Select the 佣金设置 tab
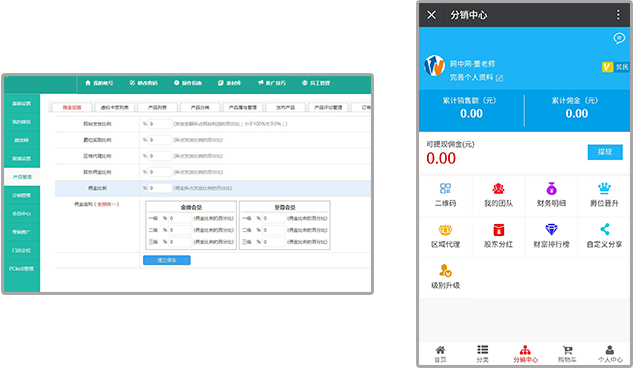 pos(72,107)
